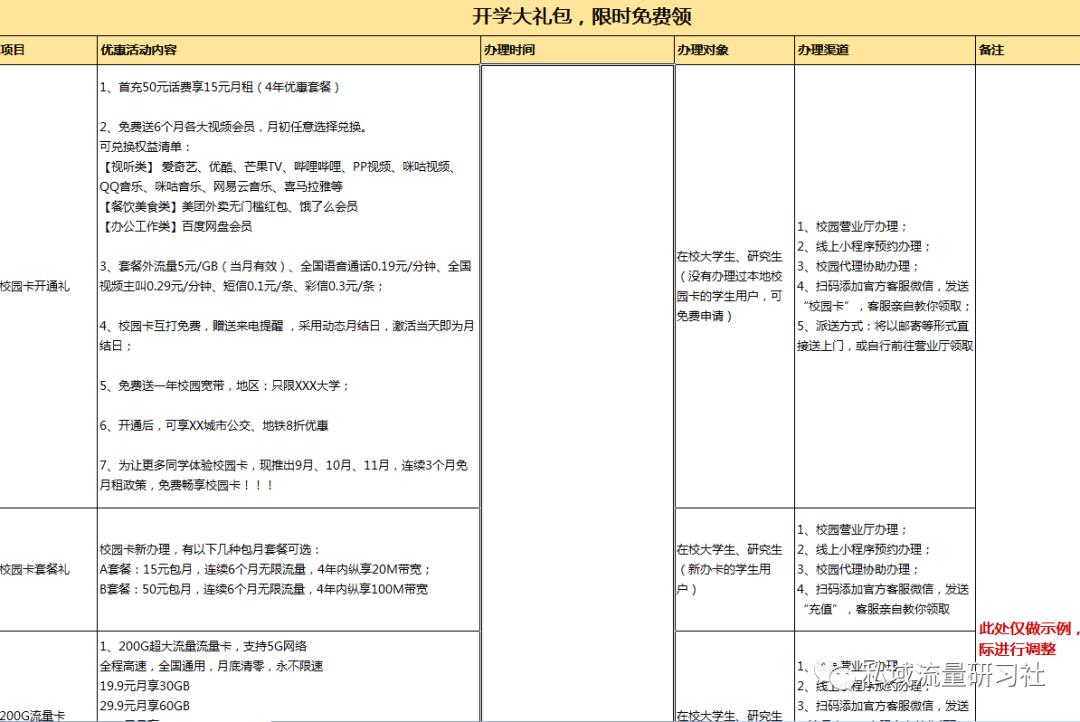Click the line "校园卡新办理，有以下几种包月套餐可选："
The width and height of the screenshot is (1080, 722).
(x=211, y=550)
